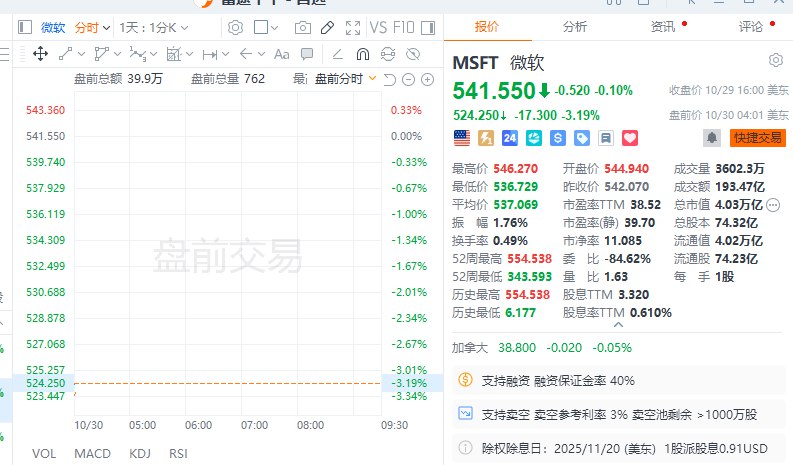Viewport: 793px width, 465px height.
Task: Click the 加拿大 38.800 quote row
Action: [x=542, y=348]
